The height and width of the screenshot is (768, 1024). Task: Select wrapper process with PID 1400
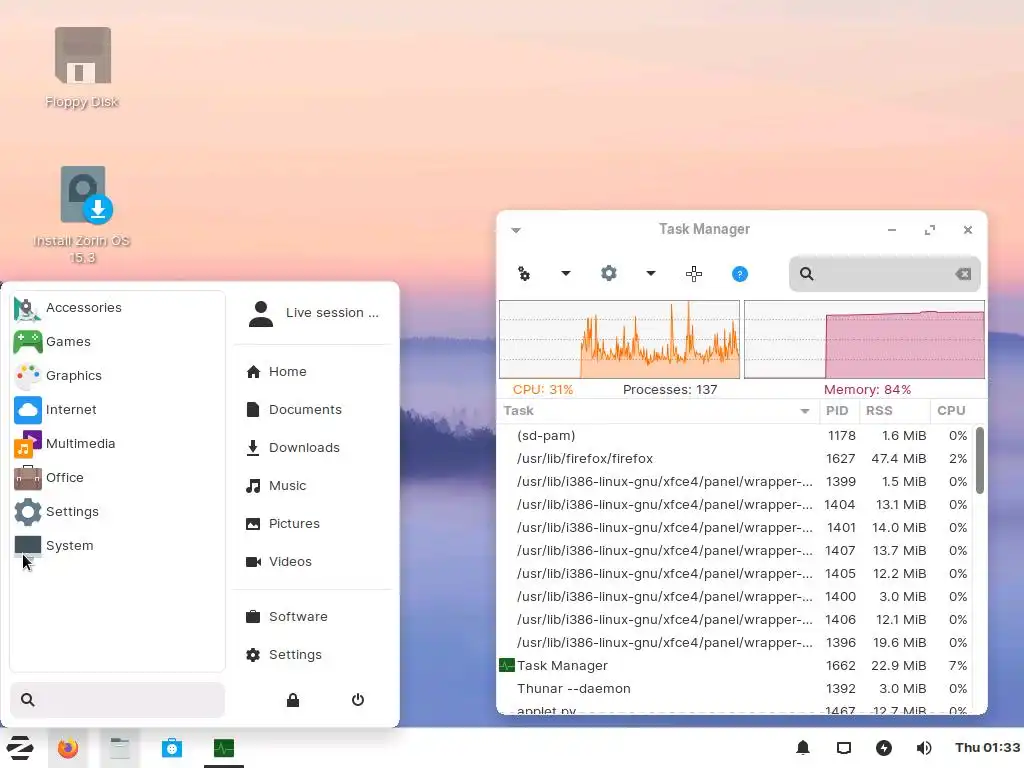click(735, 596)
